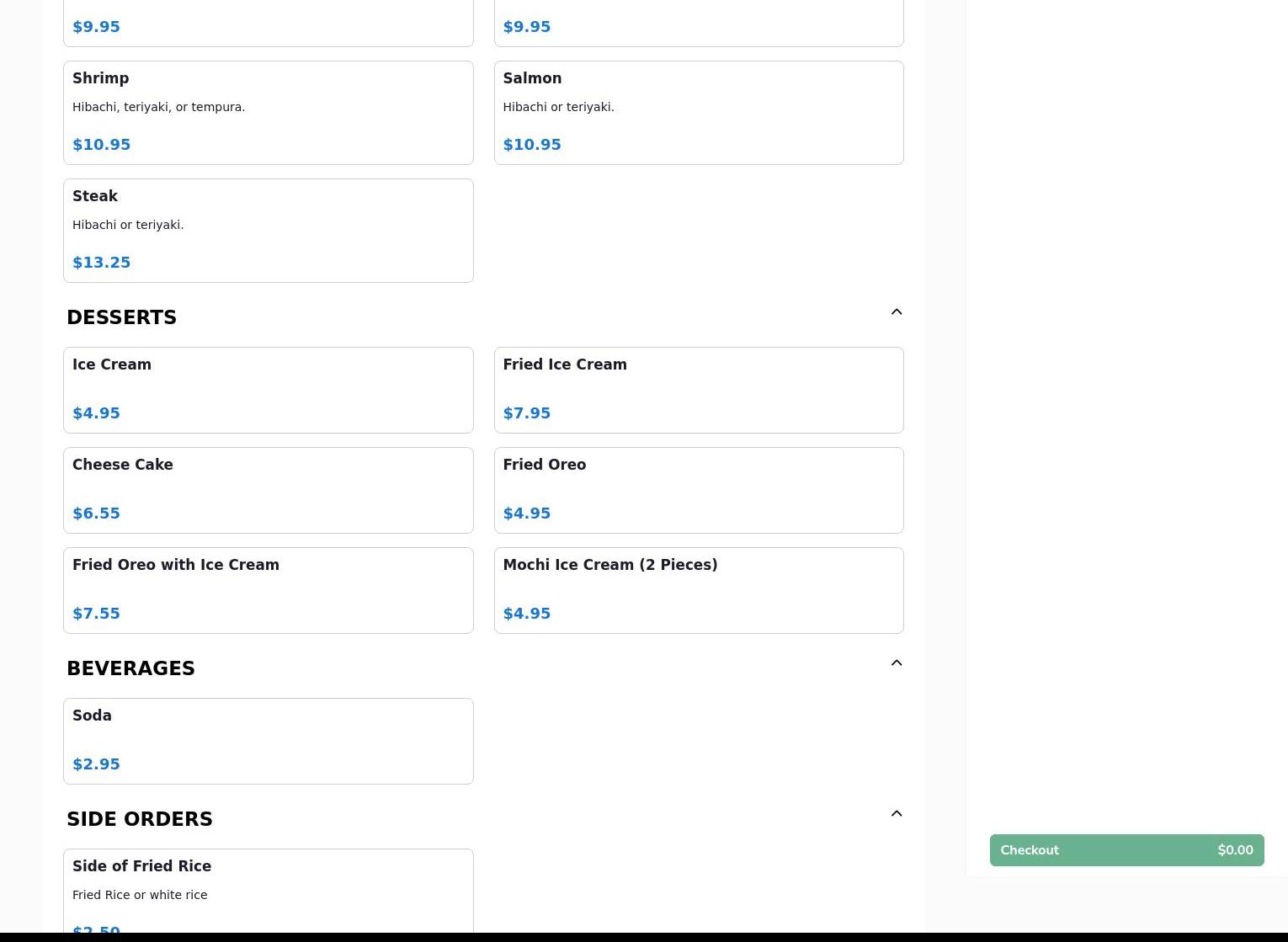
Task: Select the Cheese Cake dessert
Action: (269, 490)
